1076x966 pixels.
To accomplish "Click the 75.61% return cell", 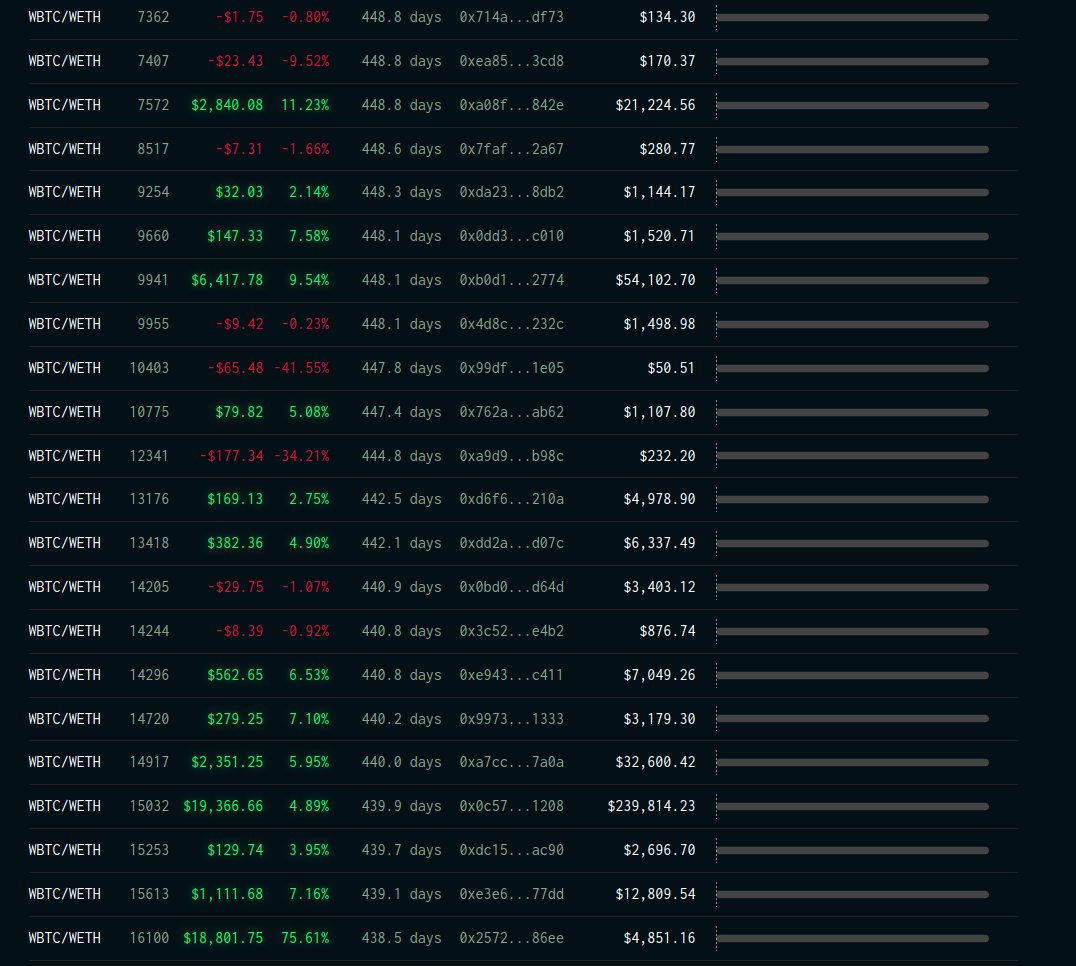I will click(305, 938).
